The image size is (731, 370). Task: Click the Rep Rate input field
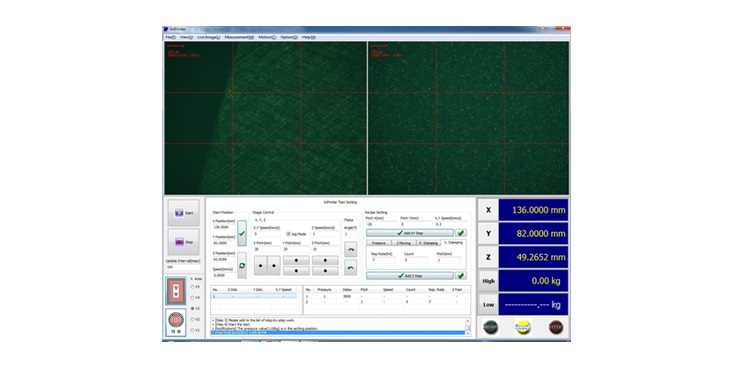[x=383, y=260]
